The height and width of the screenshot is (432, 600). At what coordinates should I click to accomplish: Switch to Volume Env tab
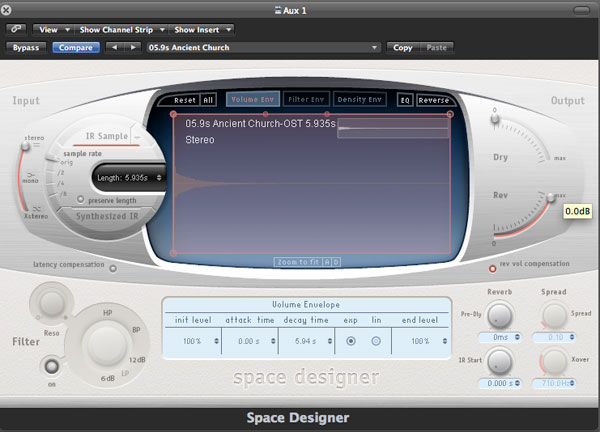coord(253,99)
